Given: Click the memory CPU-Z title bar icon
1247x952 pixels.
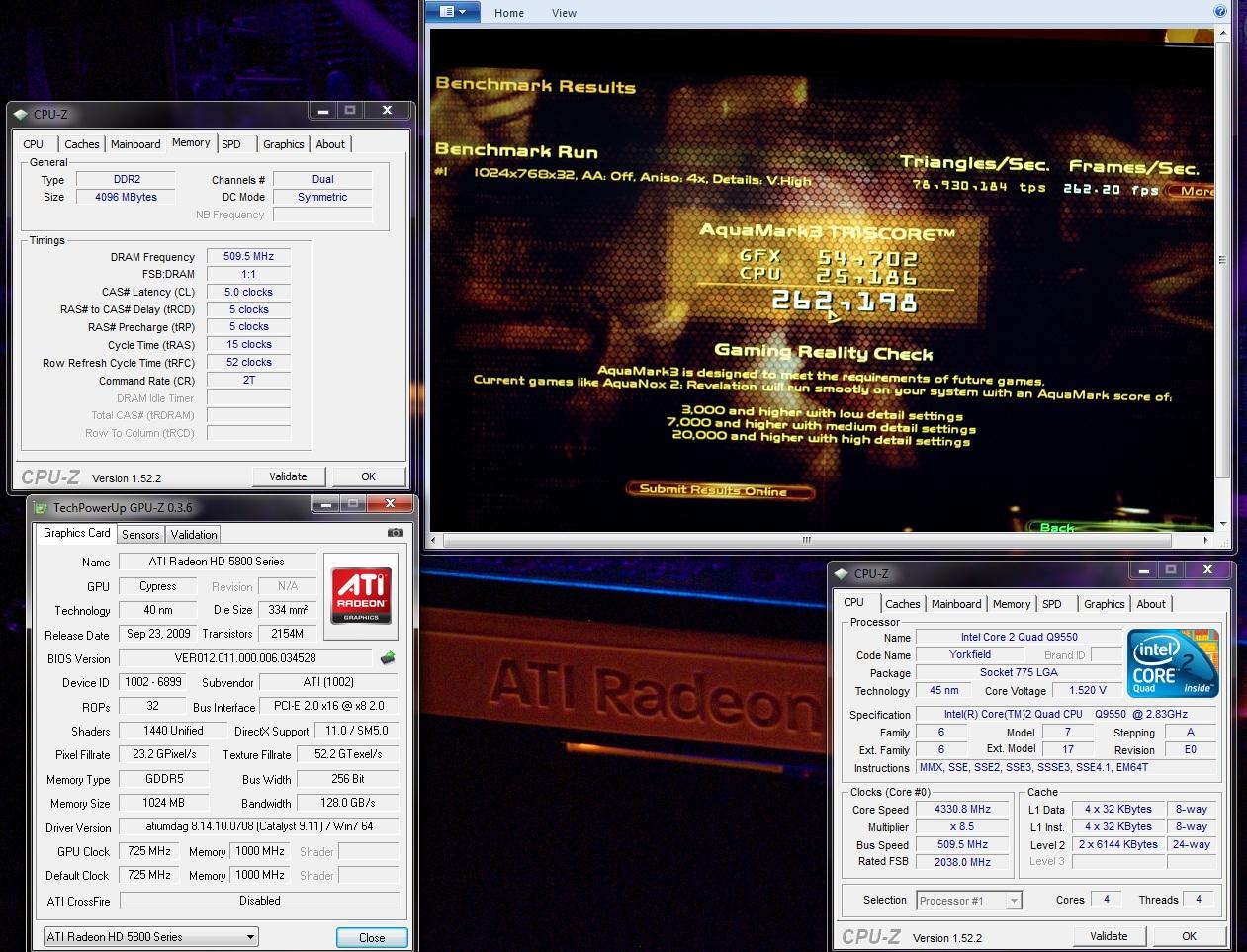Looking at the screenshot, I should tap(21, 114).
